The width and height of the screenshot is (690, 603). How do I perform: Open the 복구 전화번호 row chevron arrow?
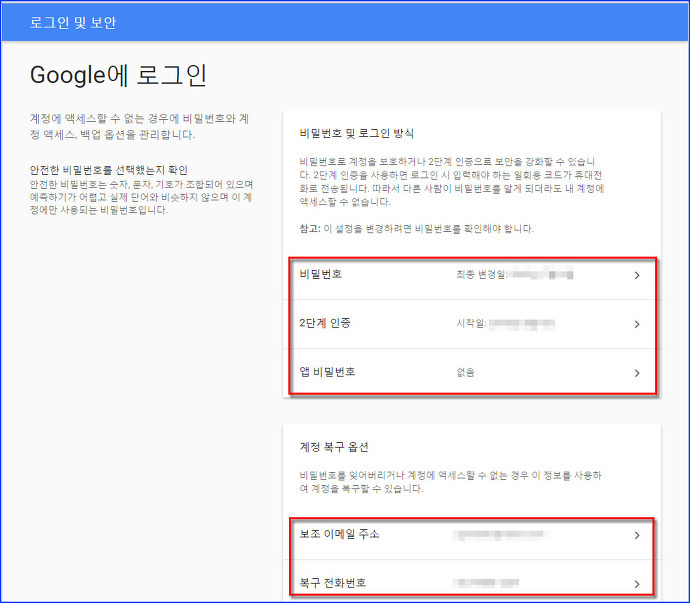pyautogui.click(x=637, y=584)
